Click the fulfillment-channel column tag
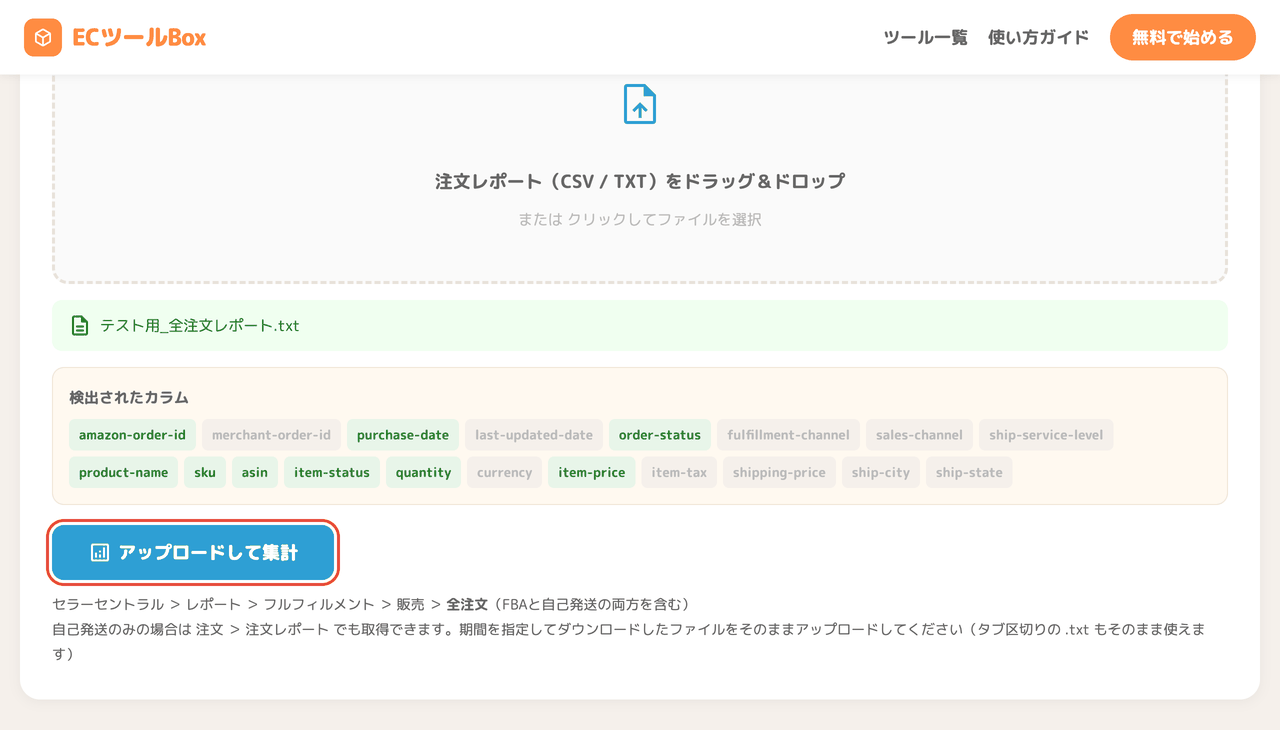The height and width of the screenshot is (730, 1280). pos(788,435)
